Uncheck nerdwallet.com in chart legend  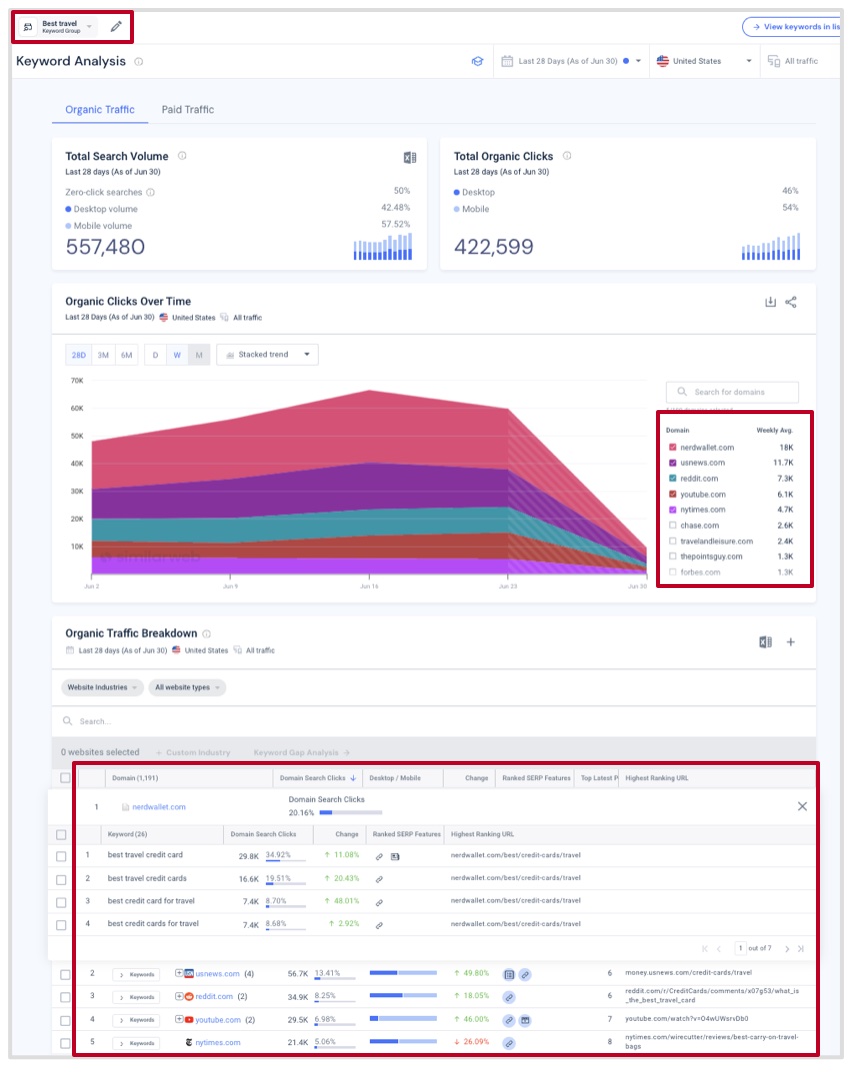click(673, 447)
